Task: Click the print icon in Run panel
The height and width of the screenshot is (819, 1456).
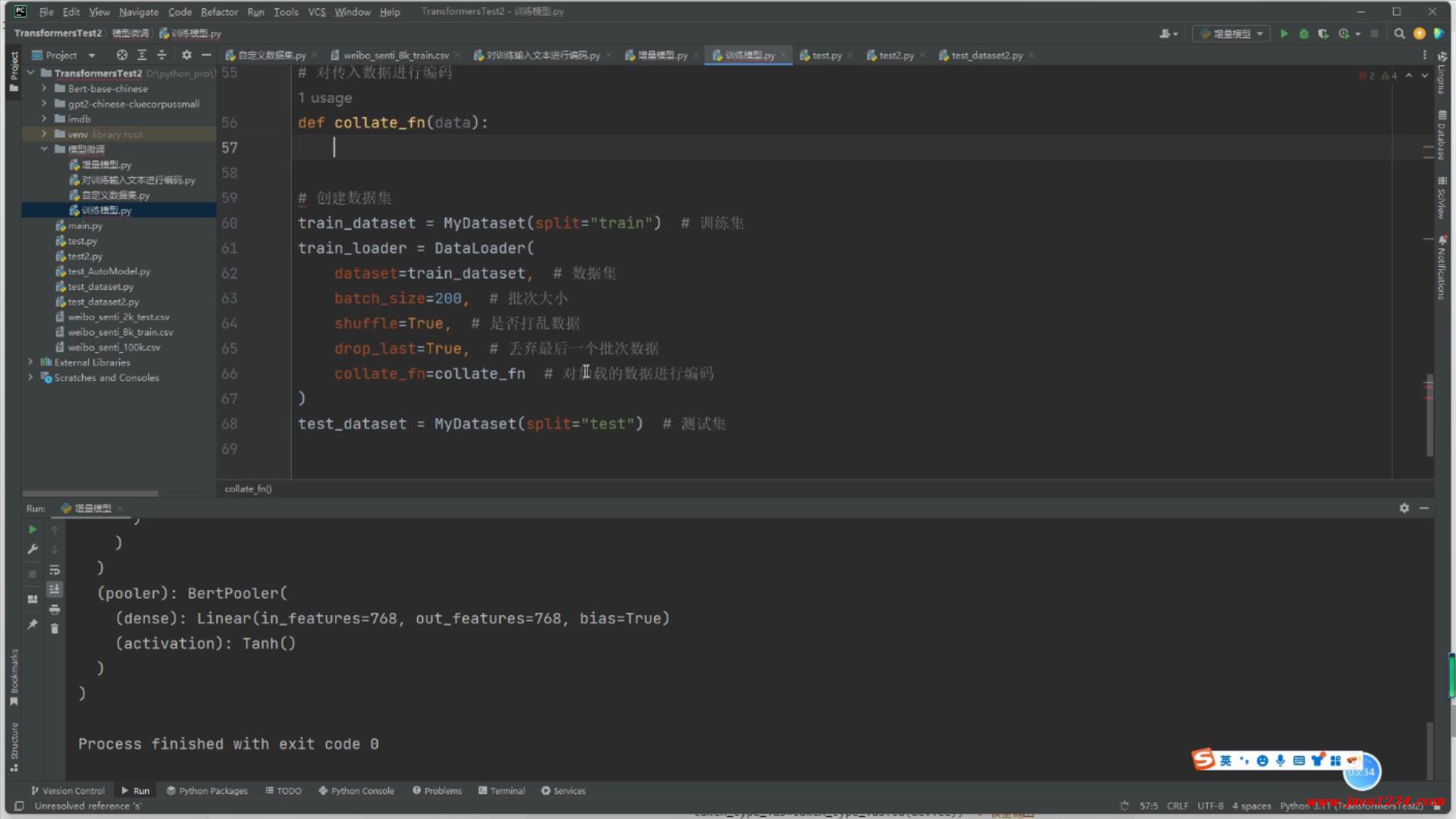Action: (55, 609)
